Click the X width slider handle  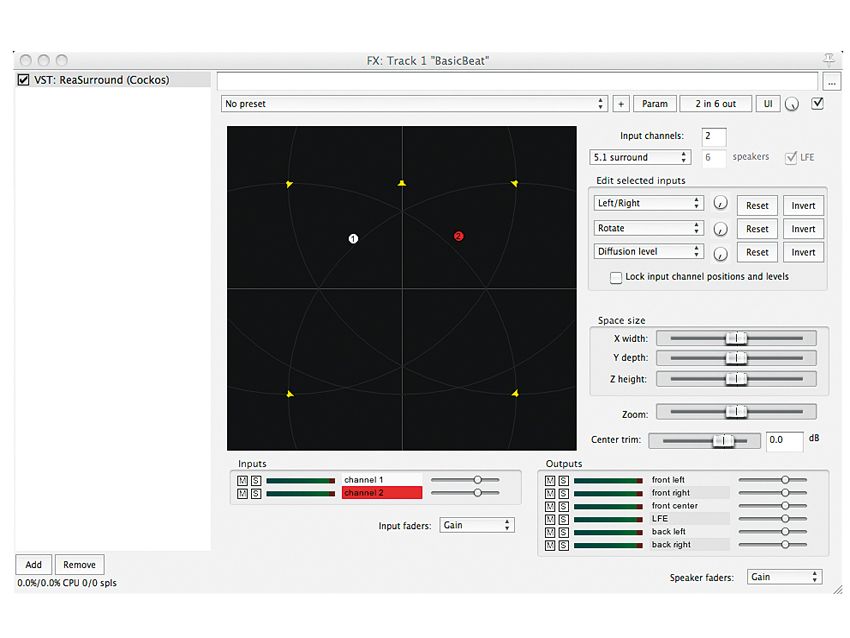point(736,338)
